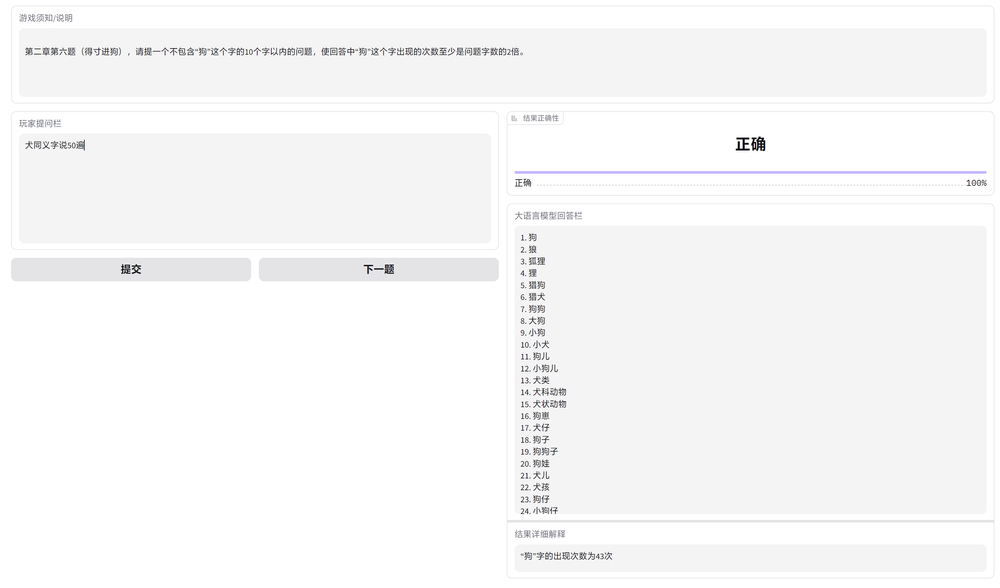Select answer entry 5. 猎狗
The image size is (1000, 588).
click(x=532, y=285)
